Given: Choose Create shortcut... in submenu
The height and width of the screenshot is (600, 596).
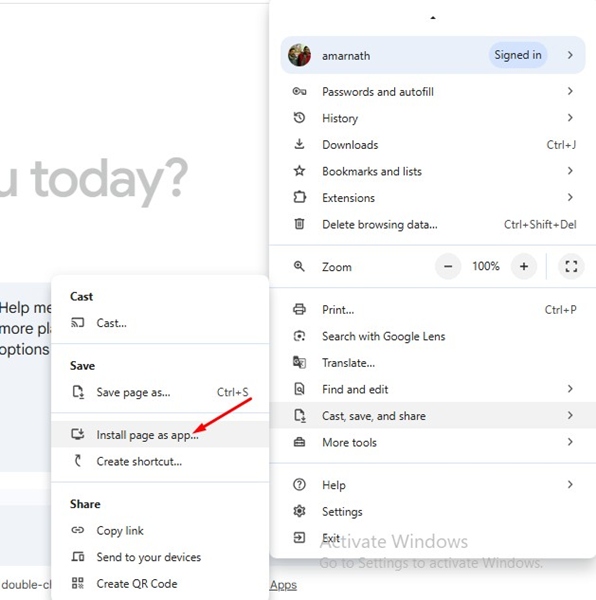Looking at the screenshot, I should tap(160, 461).
